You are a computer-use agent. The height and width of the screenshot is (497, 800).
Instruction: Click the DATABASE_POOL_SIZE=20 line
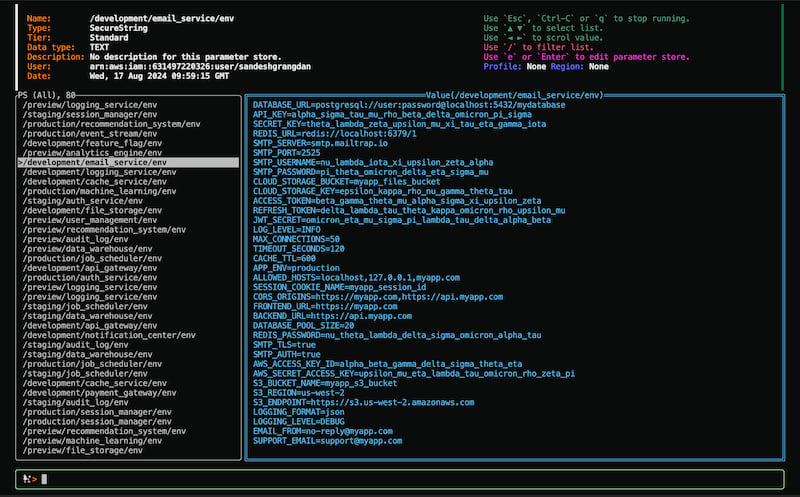pos(304,326)
